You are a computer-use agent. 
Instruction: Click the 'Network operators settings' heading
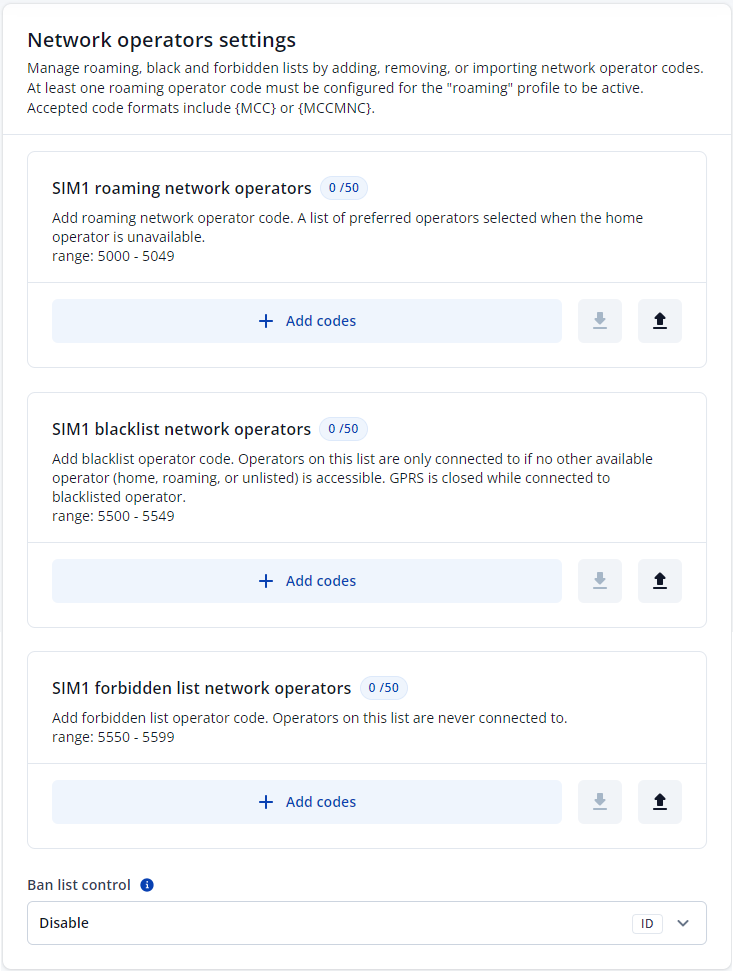pos(161,41)
